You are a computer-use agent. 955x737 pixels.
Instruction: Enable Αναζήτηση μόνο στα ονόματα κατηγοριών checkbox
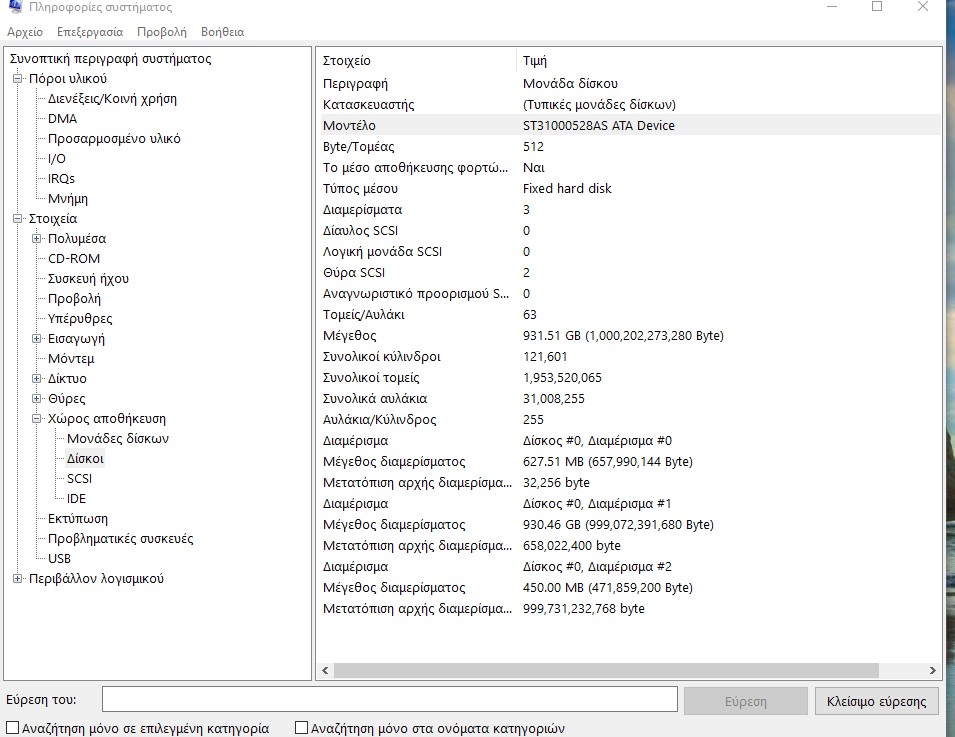[301, 728]
